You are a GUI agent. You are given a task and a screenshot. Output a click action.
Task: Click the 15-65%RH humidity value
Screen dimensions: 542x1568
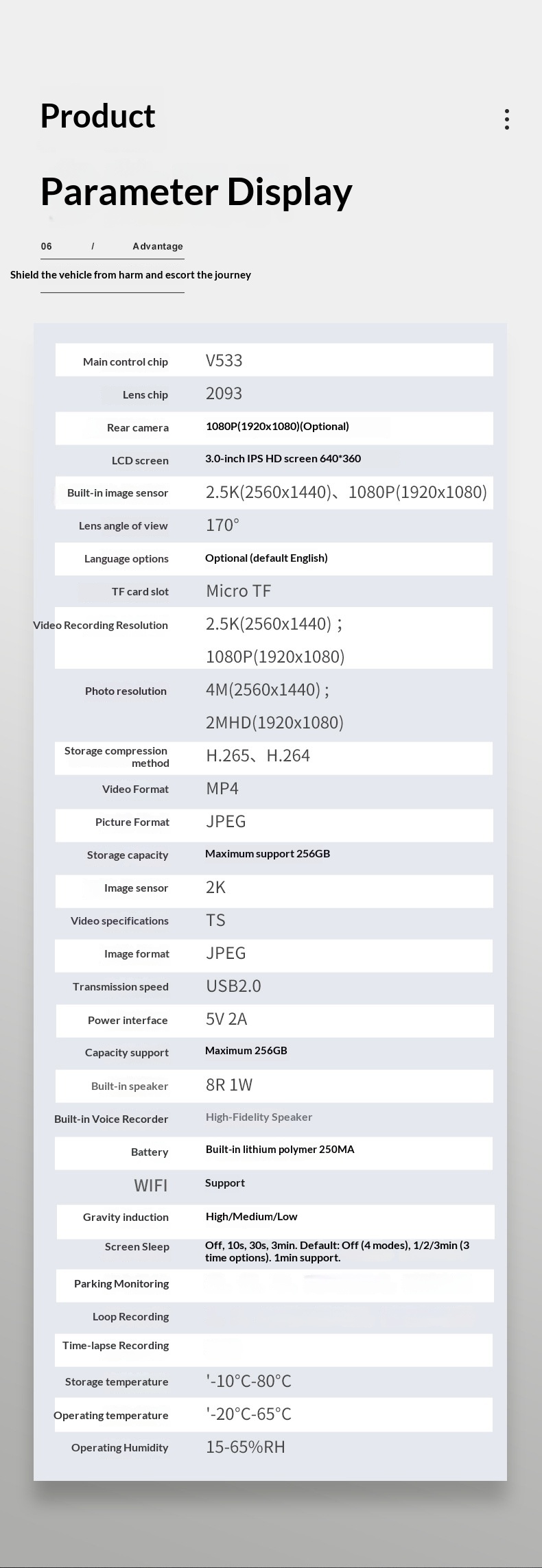tap(245, 1447)
